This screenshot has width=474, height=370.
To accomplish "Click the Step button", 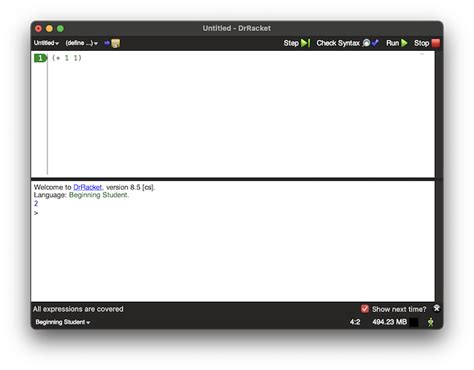I will 297,43.
